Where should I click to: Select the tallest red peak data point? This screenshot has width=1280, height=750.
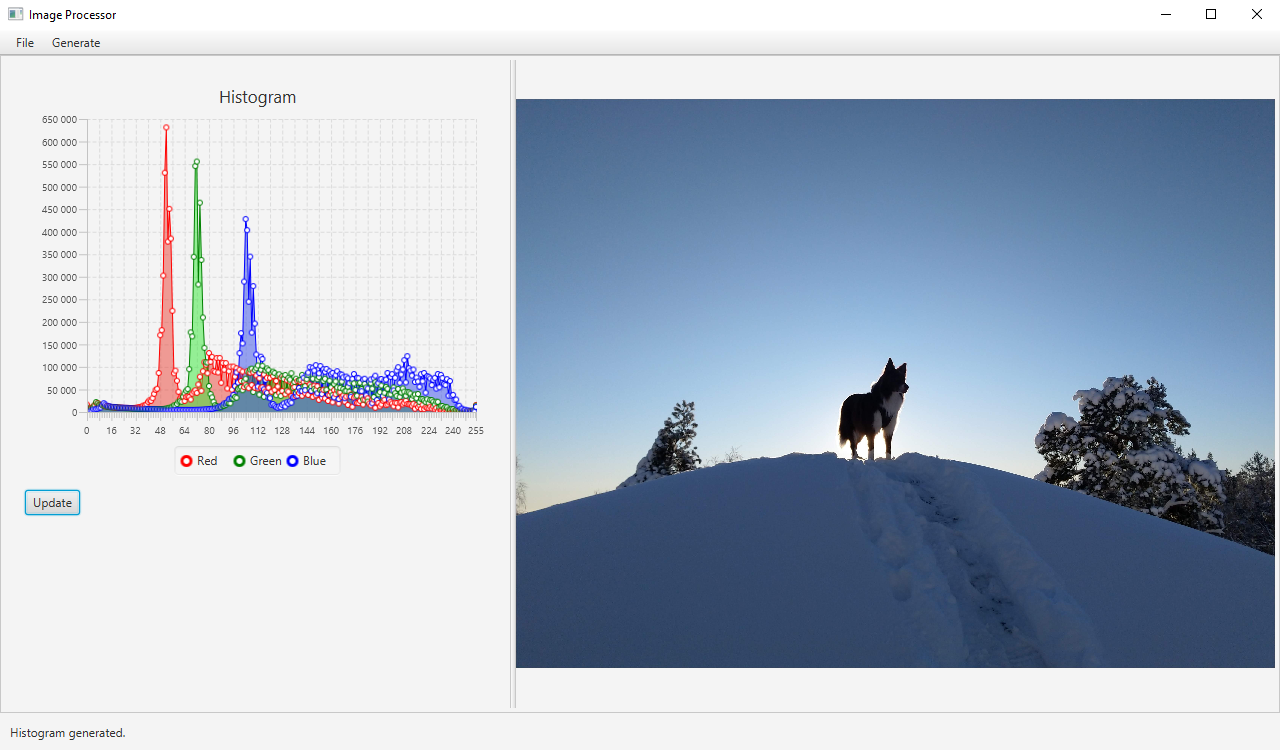(166, 127)
